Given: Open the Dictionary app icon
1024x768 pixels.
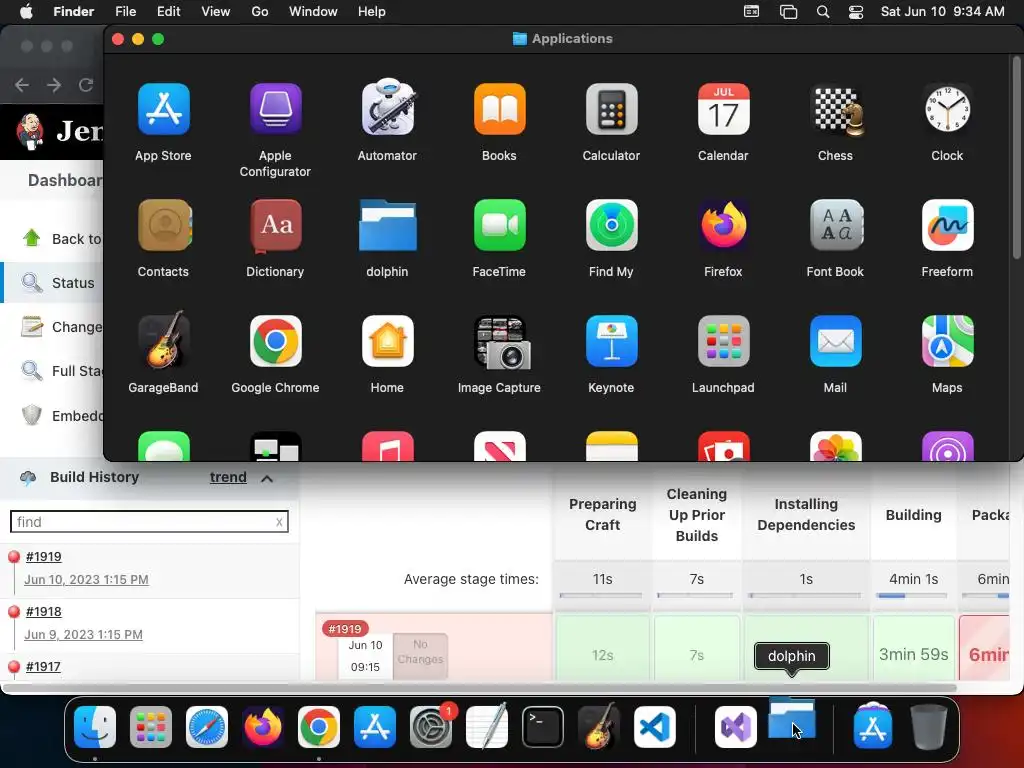Looking at the screenshot, I should (275, 225).
